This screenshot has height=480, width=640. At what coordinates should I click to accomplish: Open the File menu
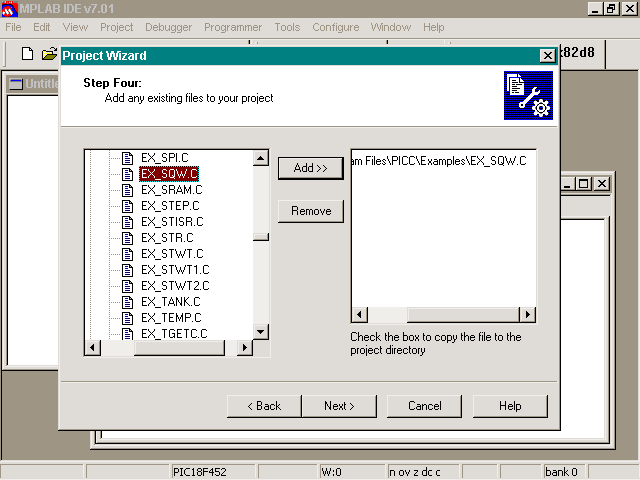pyautogui.click(x=13, y=27)
